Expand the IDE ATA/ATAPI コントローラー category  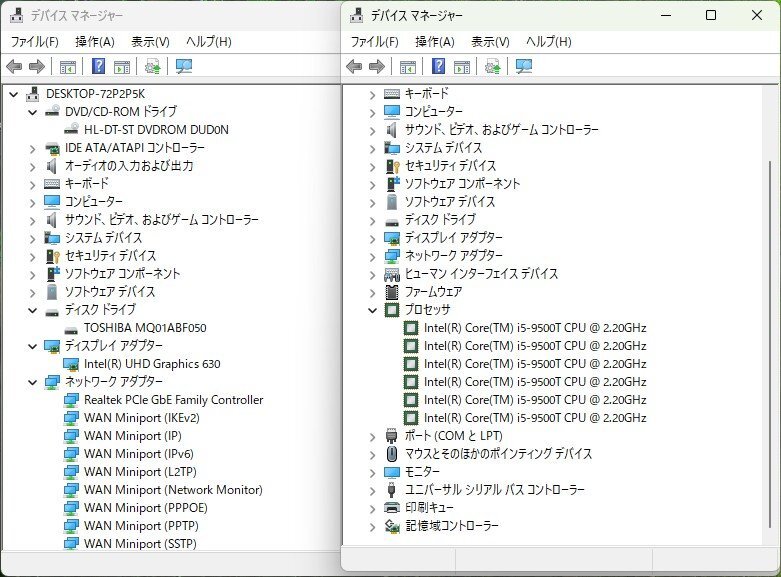32,148
